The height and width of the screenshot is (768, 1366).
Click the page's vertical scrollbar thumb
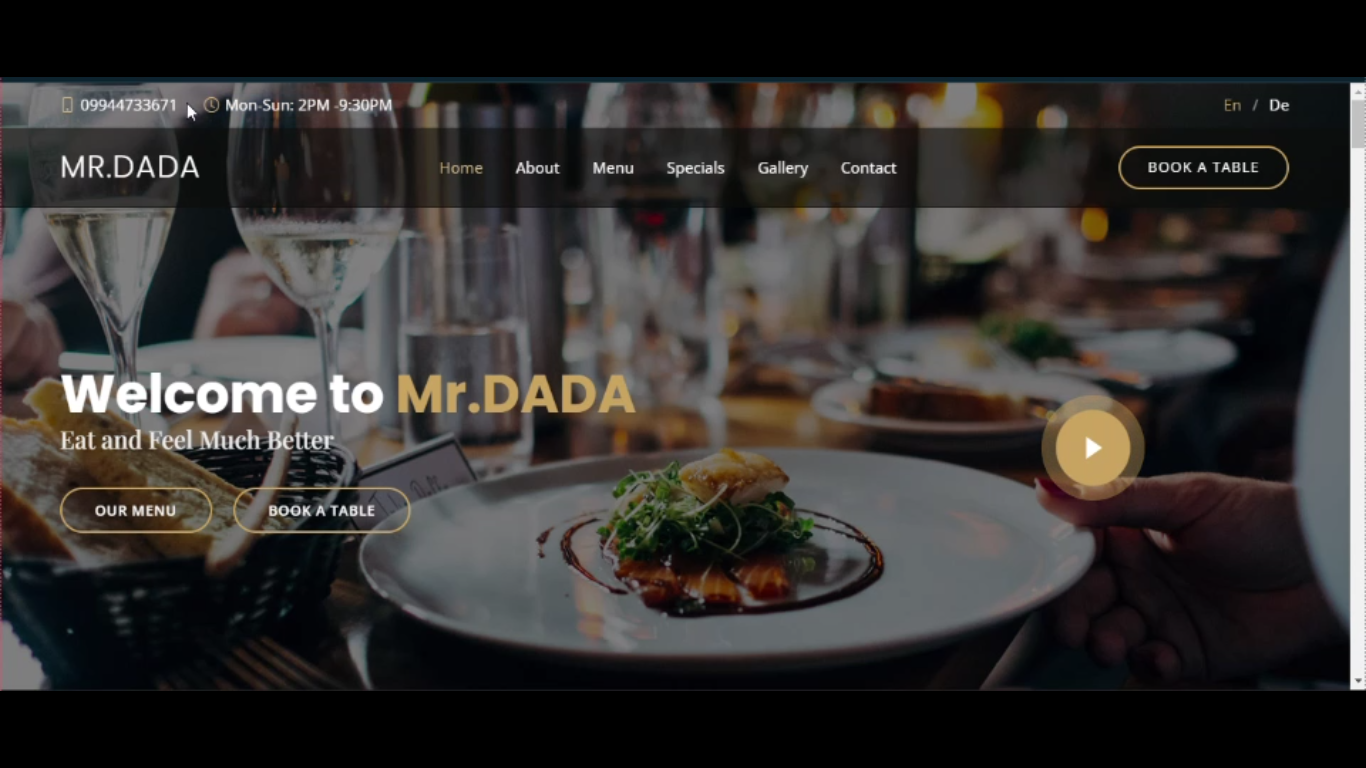coord(1358,124)
